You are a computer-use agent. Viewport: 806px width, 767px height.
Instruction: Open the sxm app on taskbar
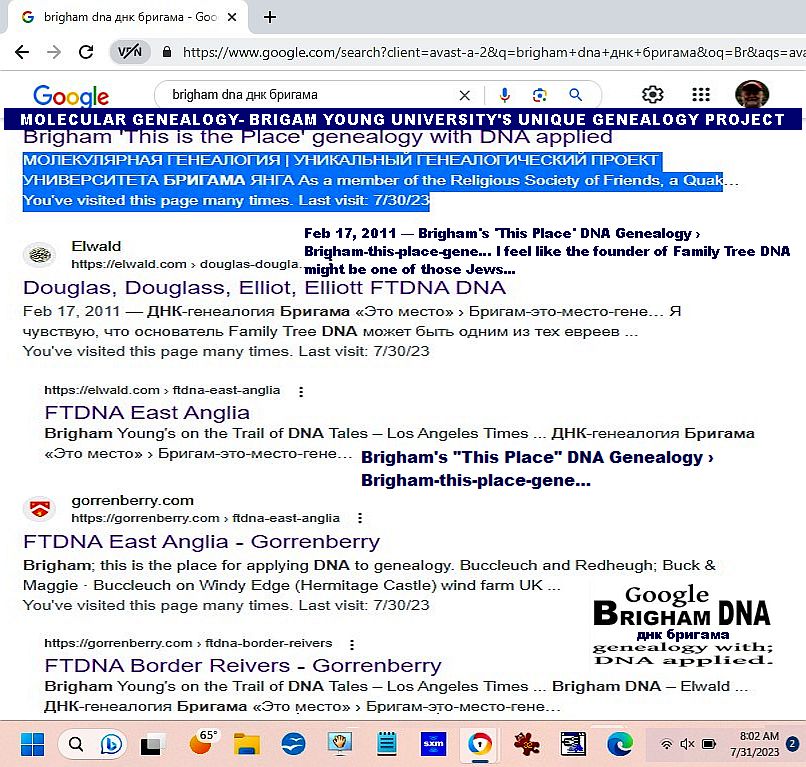point(433,744)
